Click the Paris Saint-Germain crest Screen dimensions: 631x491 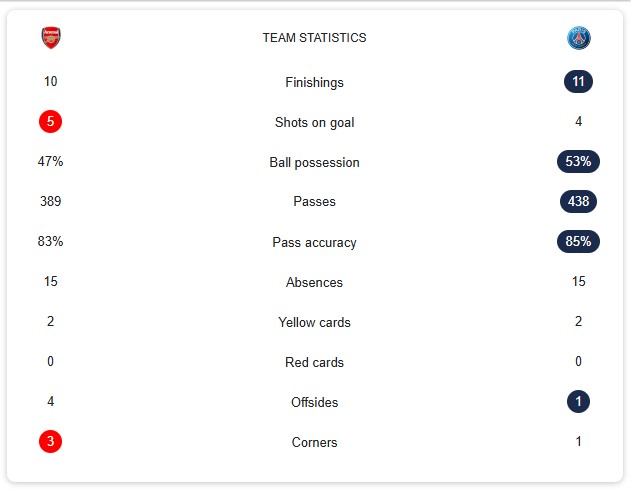tap(578, 38)
